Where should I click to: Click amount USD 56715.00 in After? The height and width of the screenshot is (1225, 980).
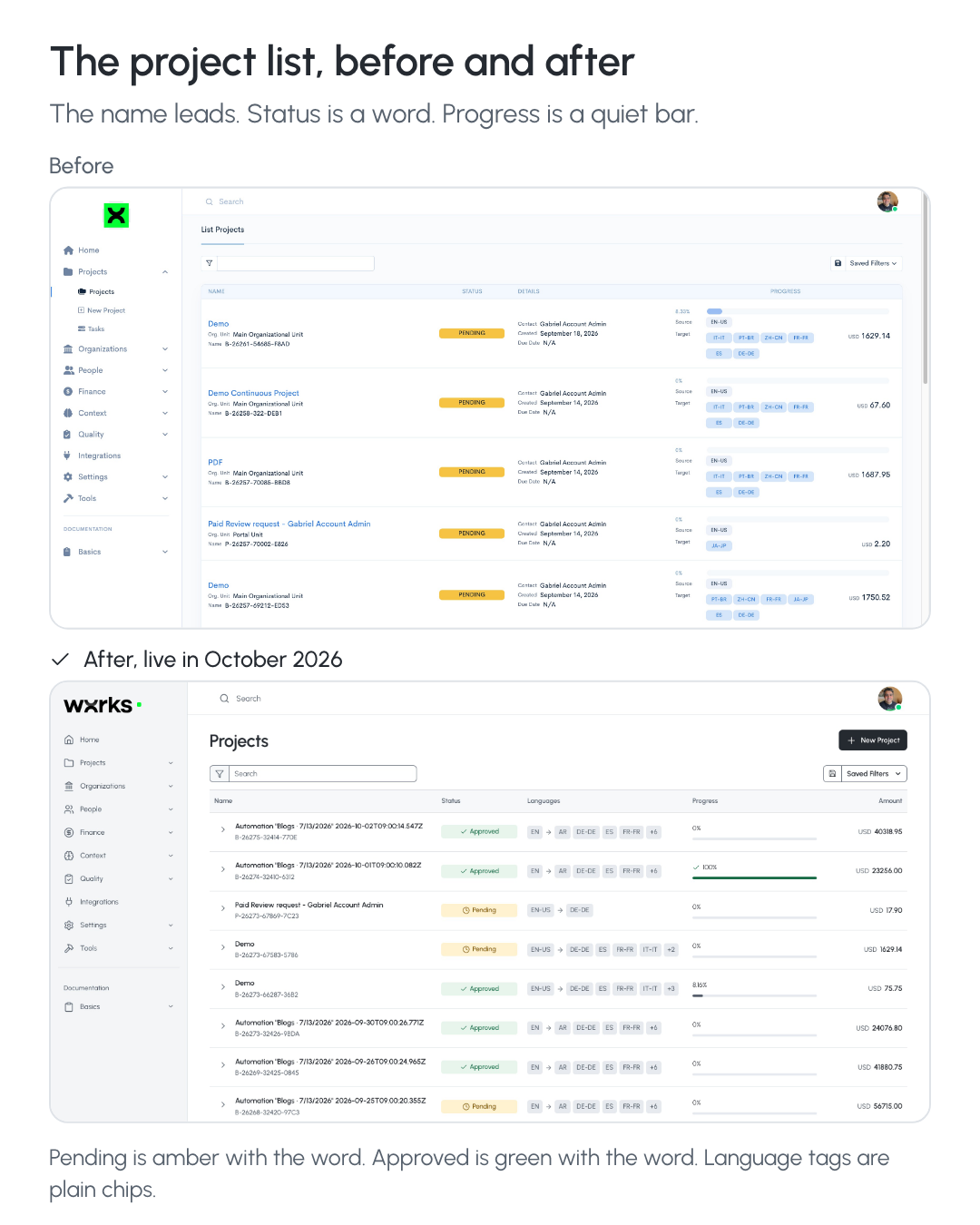(880, 1106)
